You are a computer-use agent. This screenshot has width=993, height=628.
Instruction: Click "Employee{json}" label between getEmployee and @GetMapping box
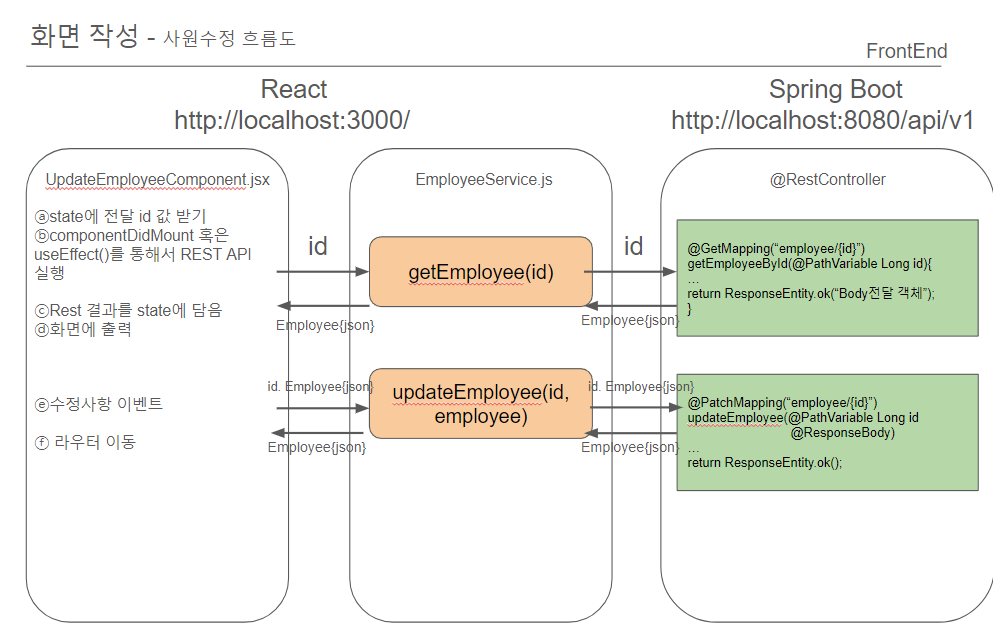point(630,320)
